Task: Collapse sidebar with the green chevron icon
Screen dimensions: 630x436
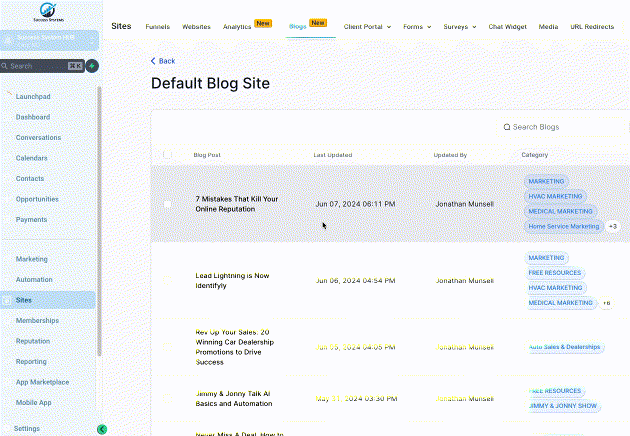Action: [x=102, y=429]
